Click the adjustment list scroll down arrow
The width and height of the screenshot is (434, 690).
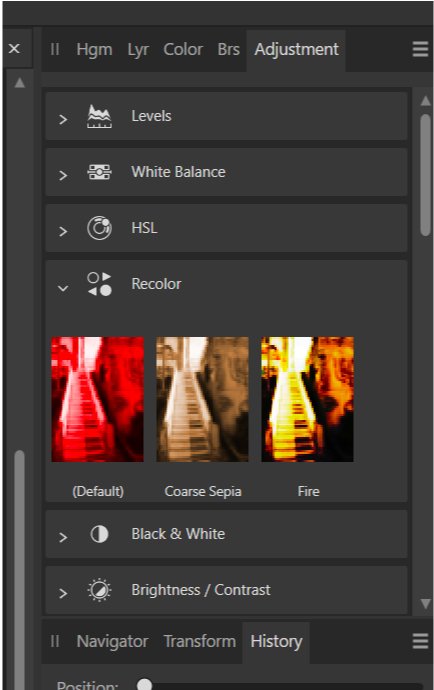[425, 603]
